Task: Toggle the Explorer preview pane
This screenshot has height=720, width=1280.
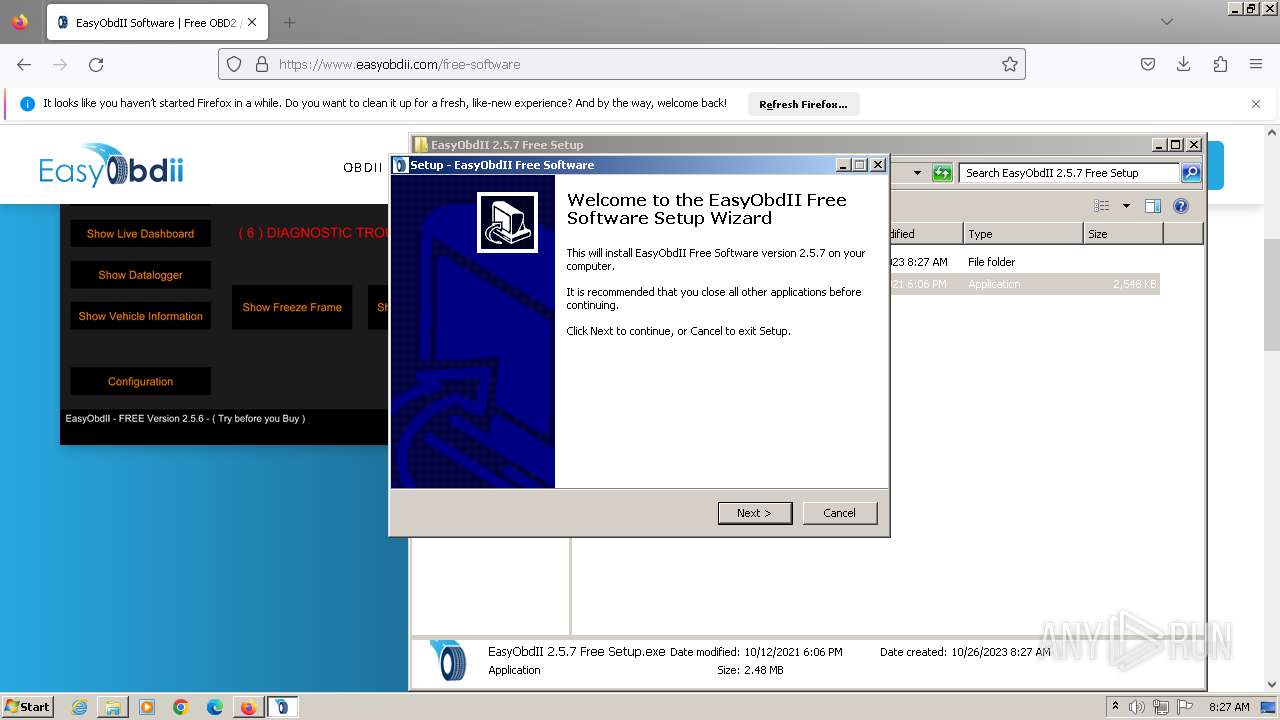Action: pyautogui.click(x=1153, y=206)
